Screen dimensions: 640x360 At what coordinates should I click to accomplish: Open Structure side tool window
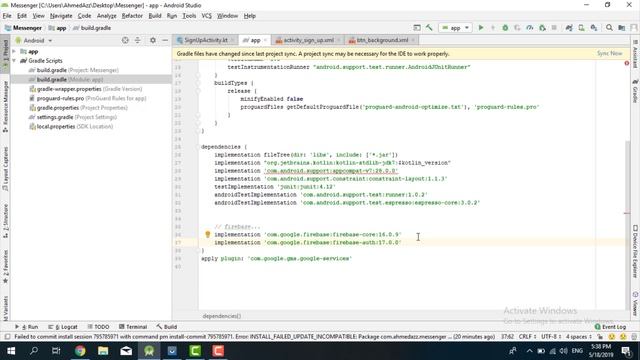5,221
